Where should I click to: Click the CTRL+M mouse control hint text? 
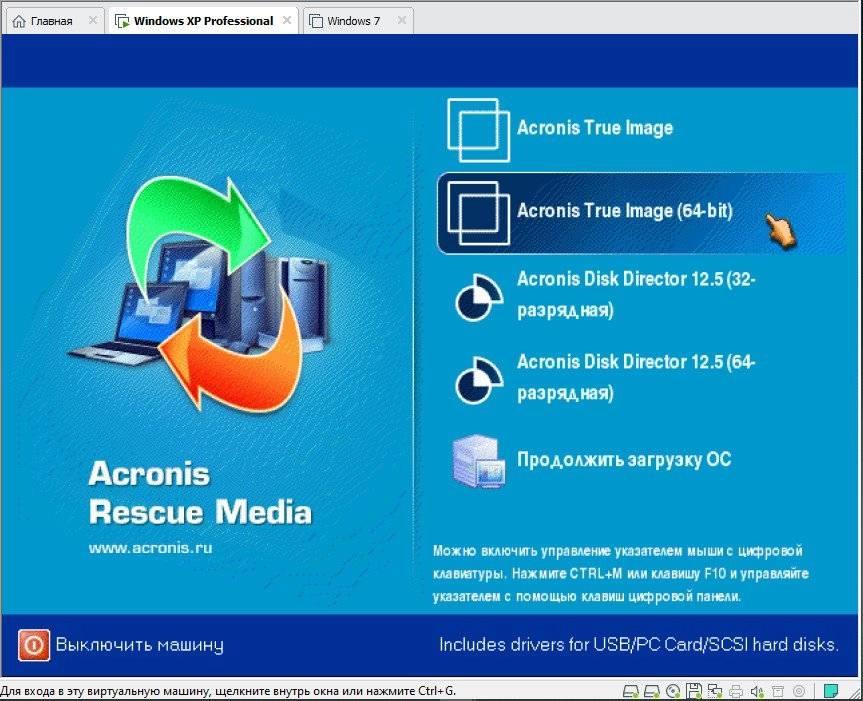tap(621, 573)
